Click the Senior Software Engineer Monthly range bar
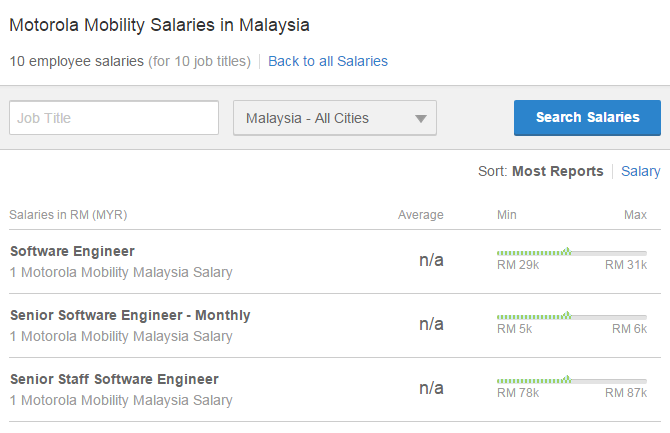Viewport: 670px width, 433px height. click(x=572, y=317)
